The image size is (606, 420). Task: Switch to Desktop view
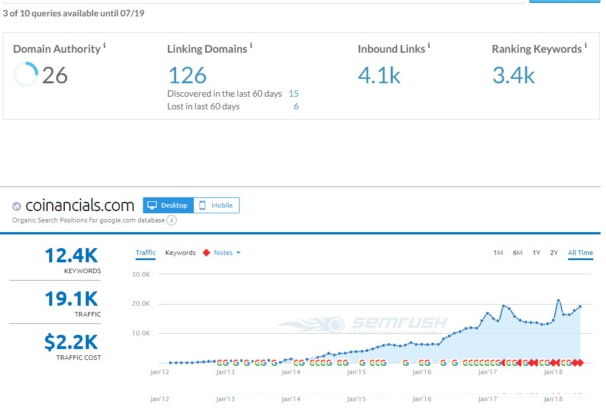(x=168, y=205)
